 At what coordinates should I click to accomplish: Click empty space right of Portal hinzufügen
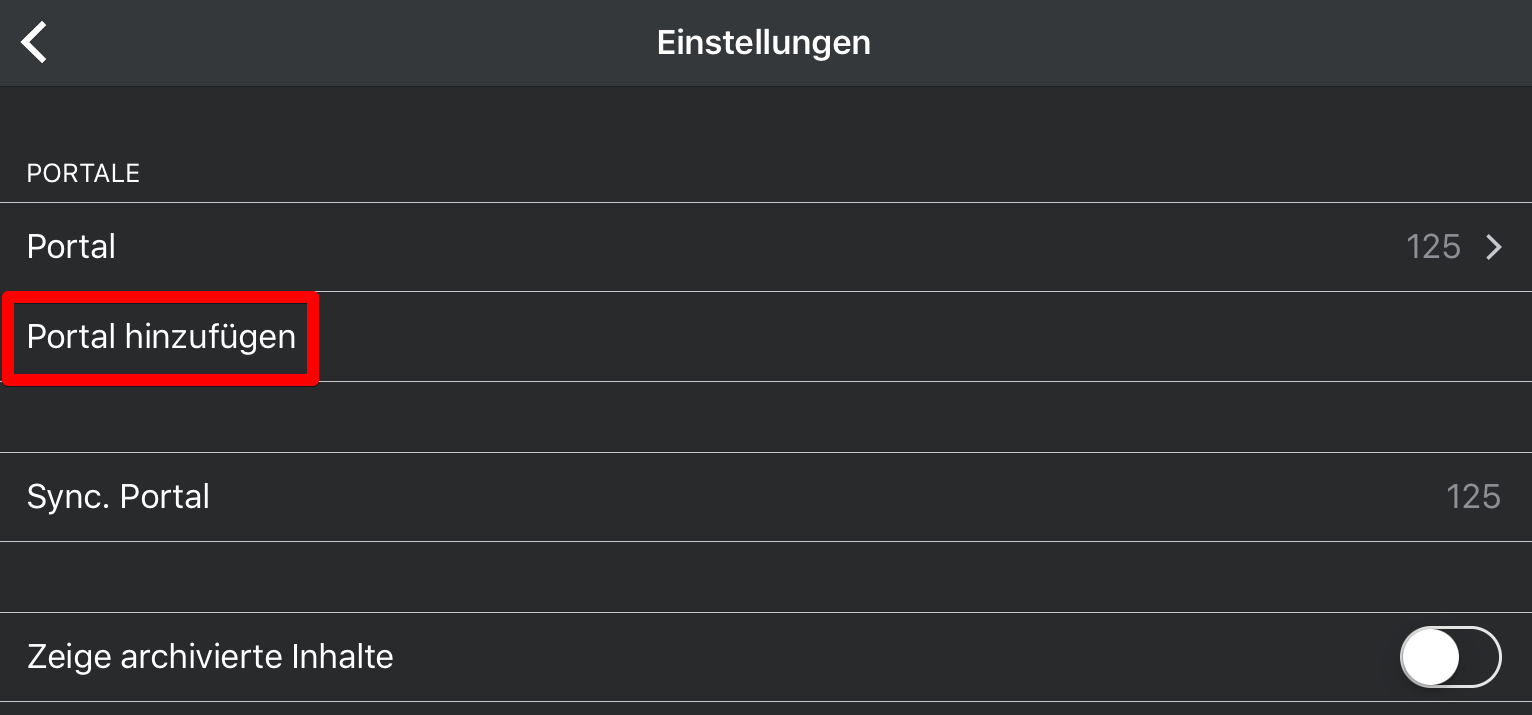[x=900, y=337]
